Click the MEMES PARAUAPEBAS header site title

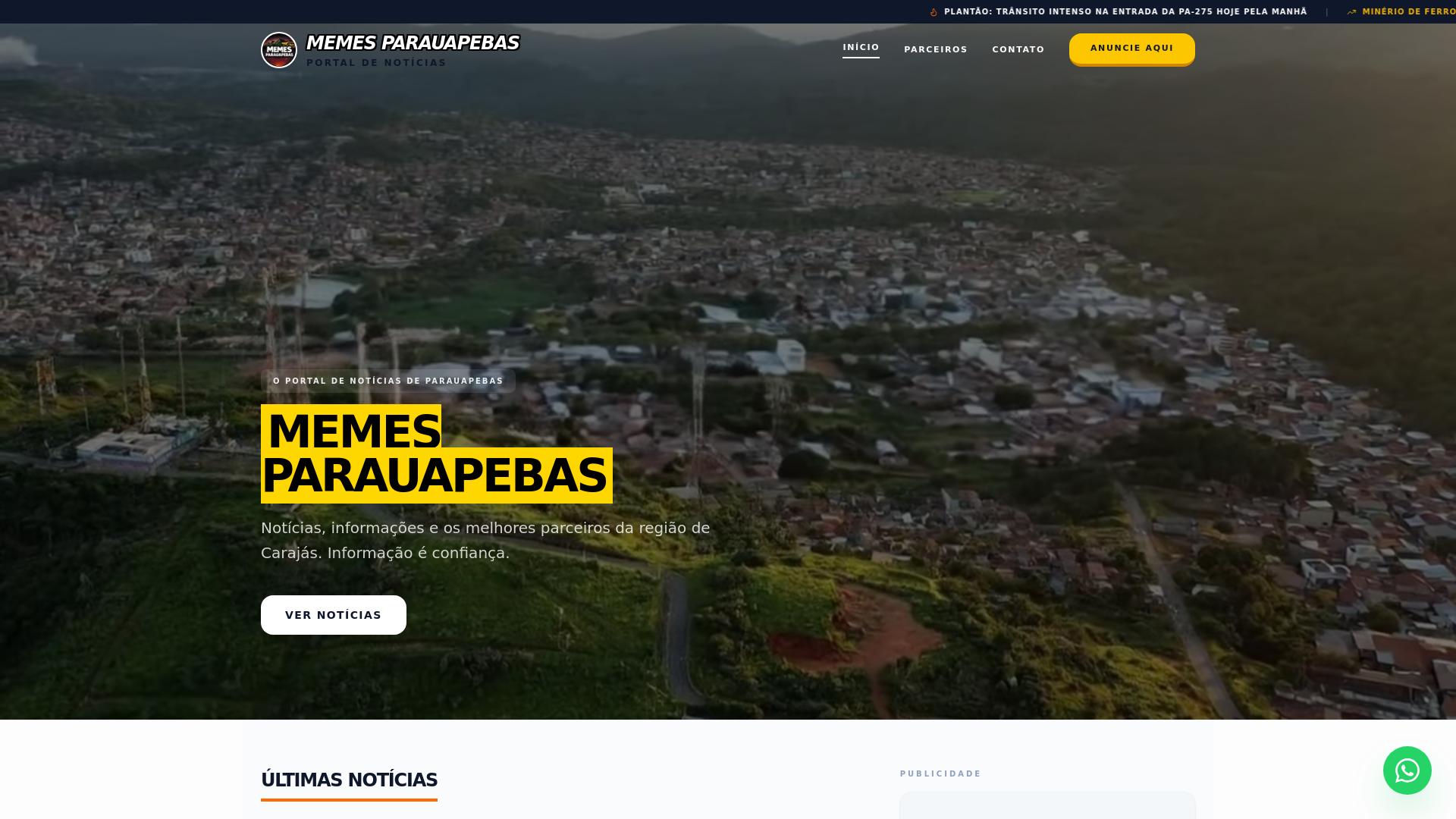point(413,43)
